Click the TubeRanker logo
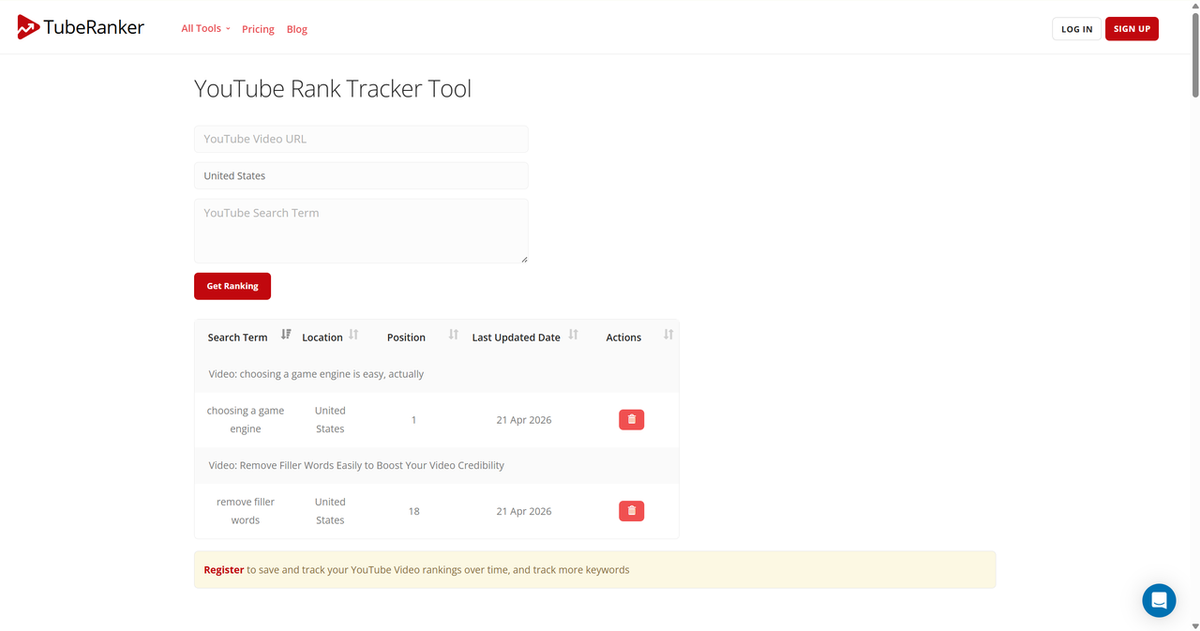This screenshot has width=1200, height=631. coord(81,28)
